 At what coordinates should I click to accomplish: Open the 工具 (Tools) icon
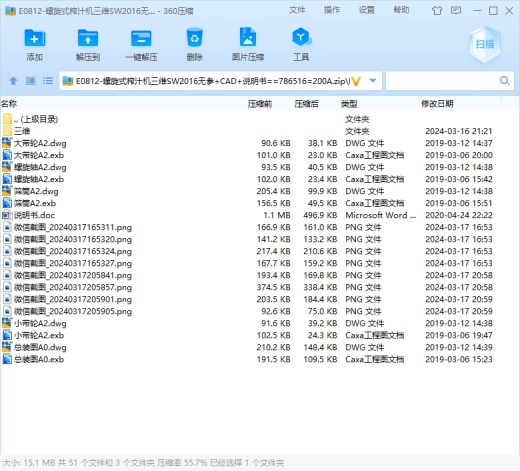point(301,37)
